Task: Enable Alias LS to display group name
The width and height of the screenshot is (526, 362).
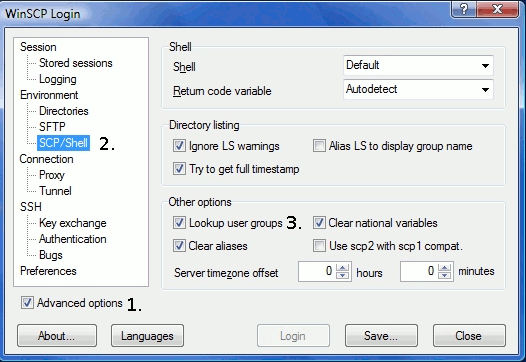Action: click(x=319, y=146)
